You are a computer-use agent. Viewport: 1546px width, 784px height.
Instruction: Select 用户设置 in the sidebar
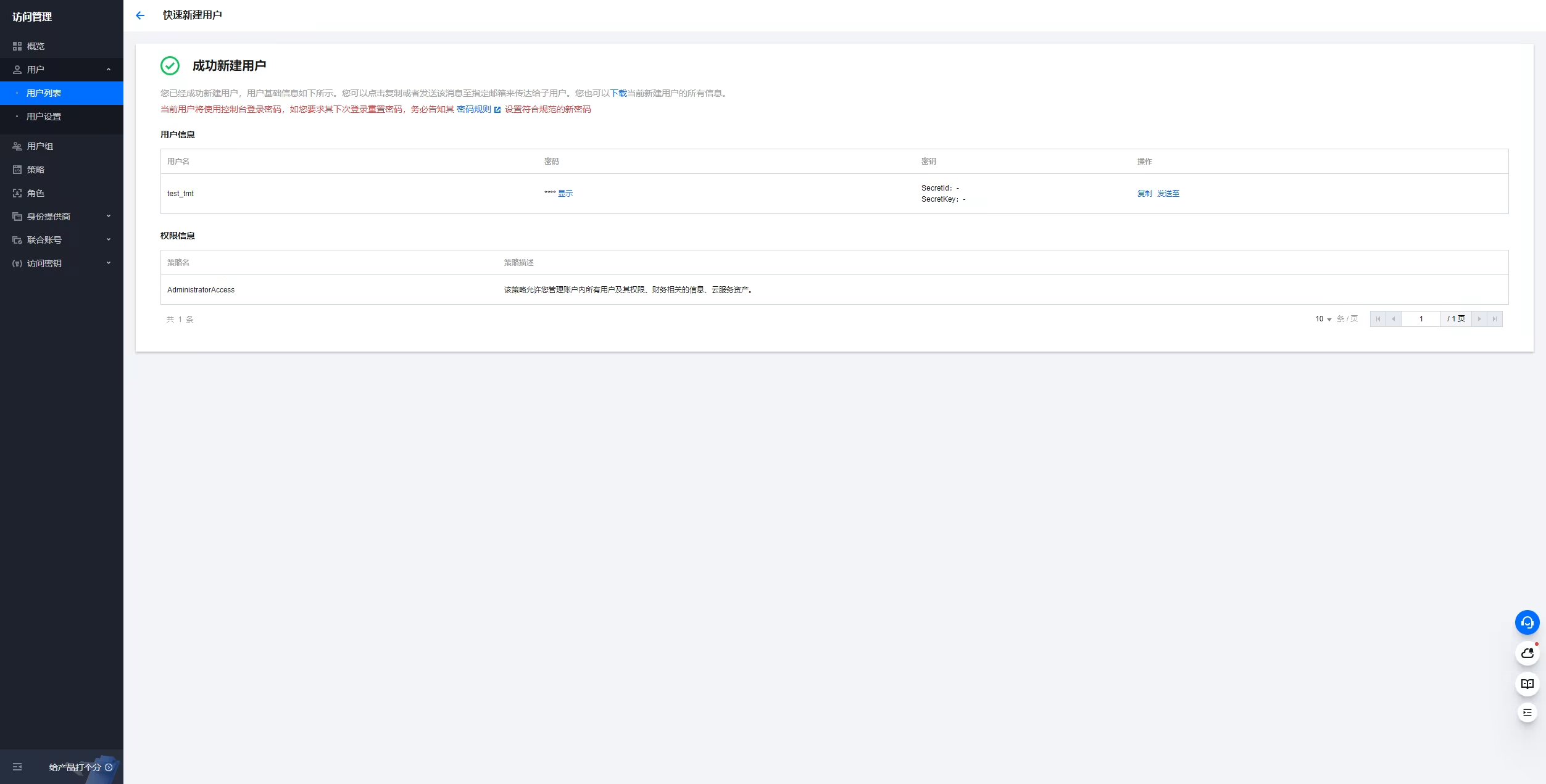[44, 117]
